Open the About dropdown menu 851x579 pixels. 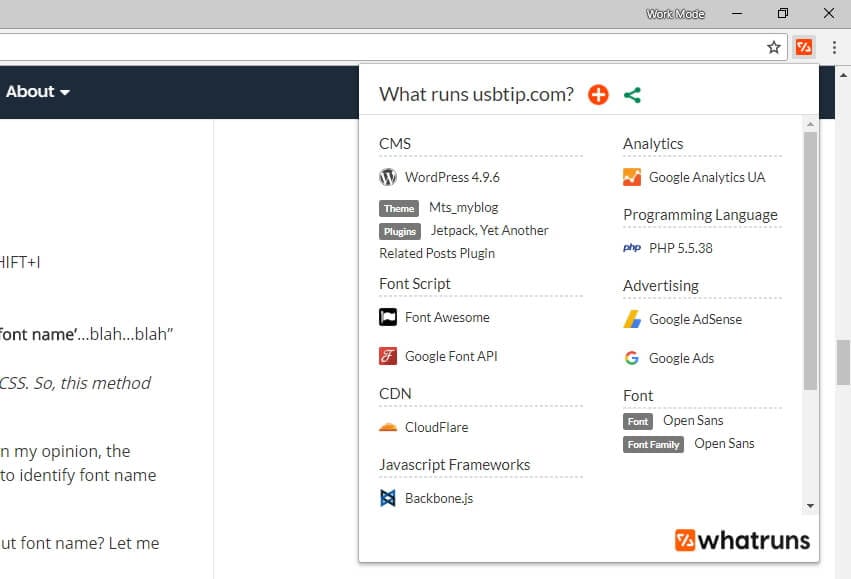point(37,92)
